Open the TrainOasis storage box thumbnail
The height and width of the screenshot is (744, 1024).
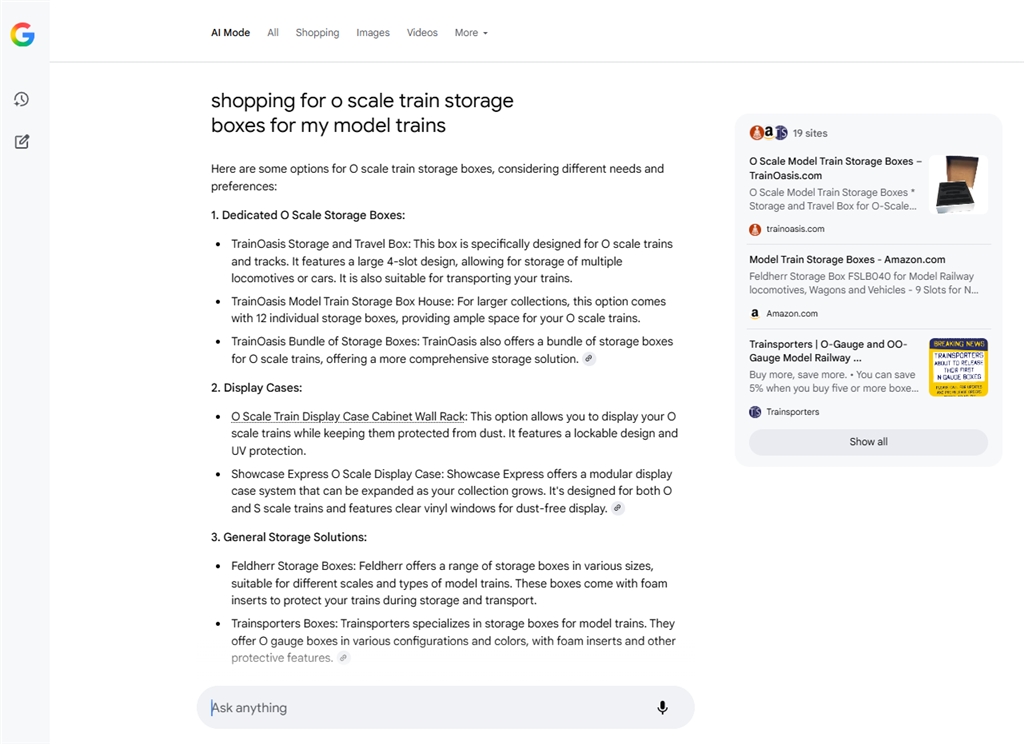[958, 185]
